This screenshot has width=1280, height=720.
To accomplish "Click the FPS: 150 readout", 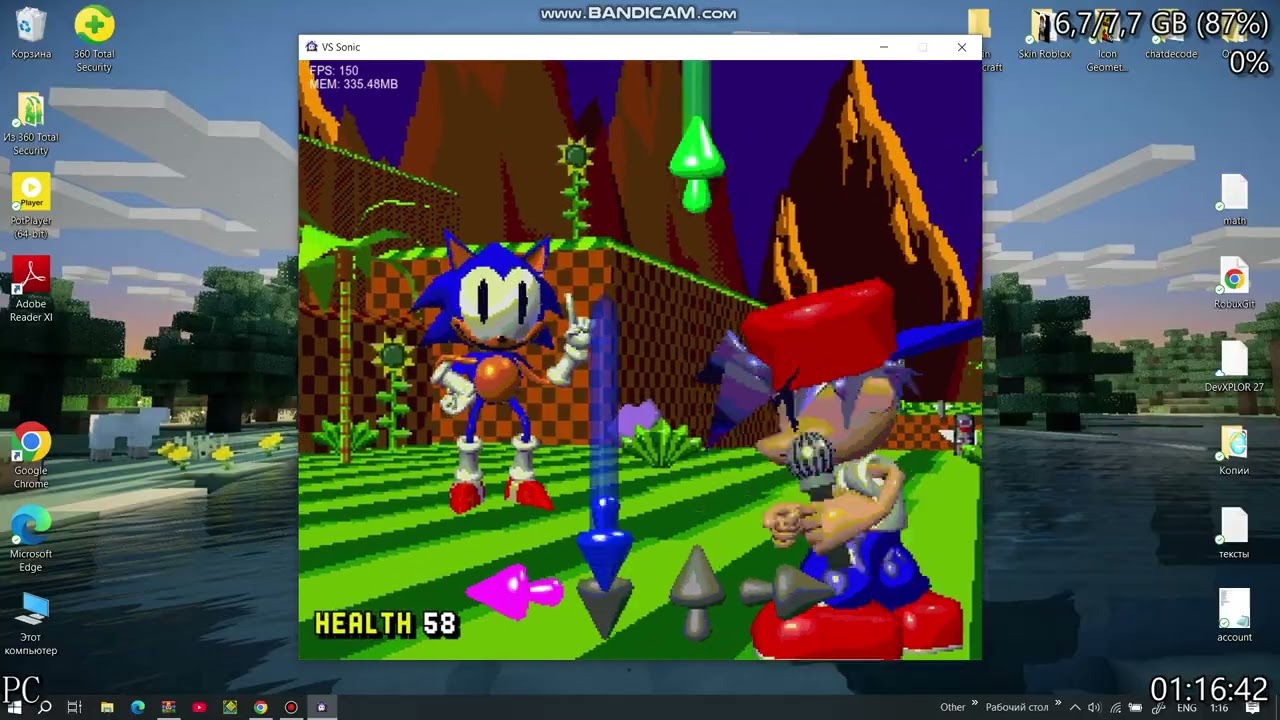I will pyautogui.click(x=334, y=71).
